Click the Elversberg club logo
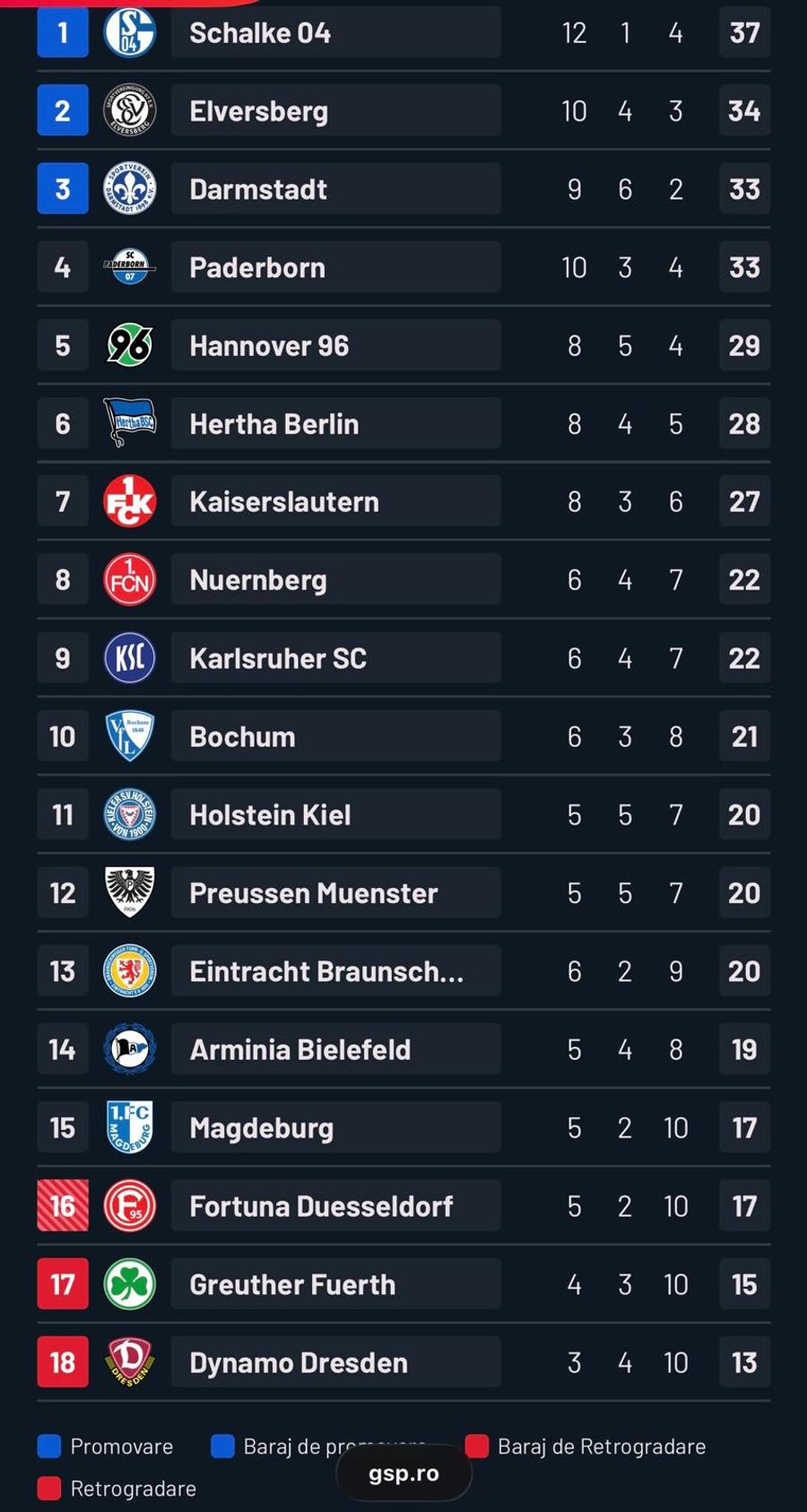The image size is (807, 1512). [x=130, y=110]
